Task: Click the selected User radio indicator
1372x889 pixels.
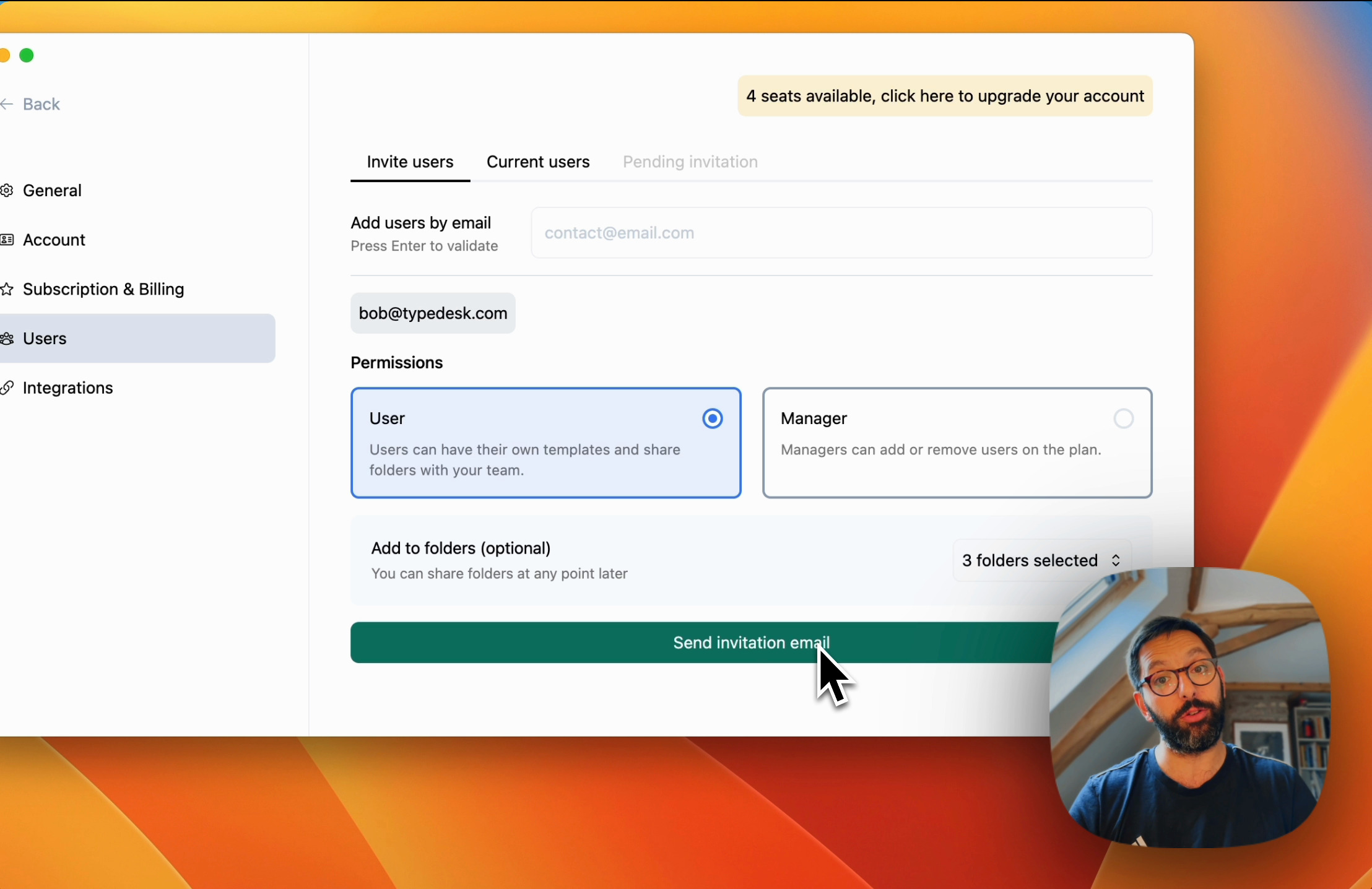Action: pyautogui.click(x=712, y=418)
